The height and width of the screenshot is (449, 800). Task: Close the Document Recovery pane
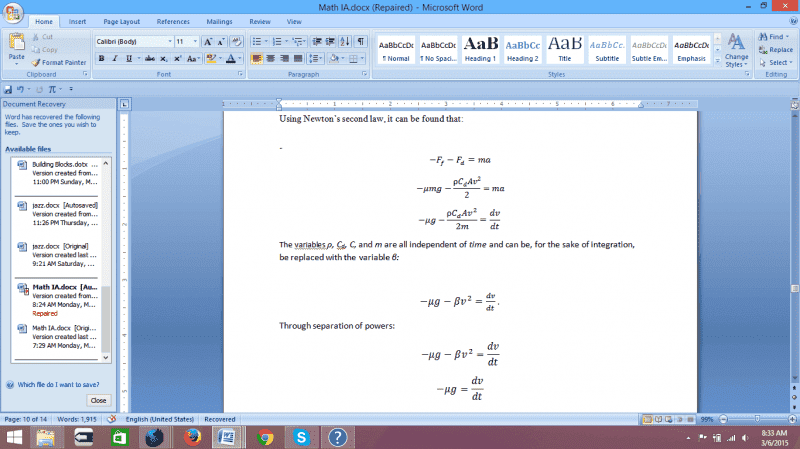click(97, 399)
